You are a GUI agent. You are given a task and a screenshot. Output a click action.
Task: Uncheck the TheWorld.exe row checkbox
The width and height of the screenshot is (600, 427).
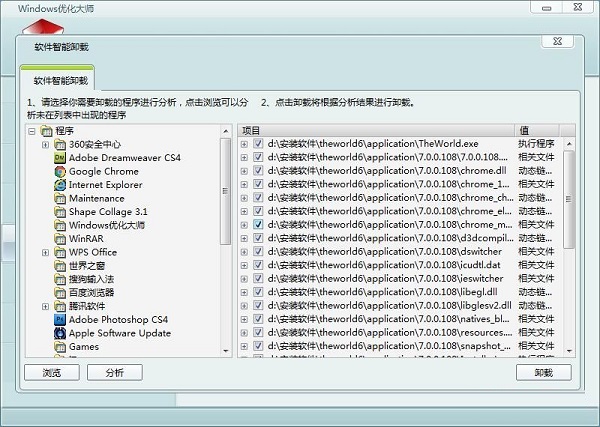(x=258, y=144)
